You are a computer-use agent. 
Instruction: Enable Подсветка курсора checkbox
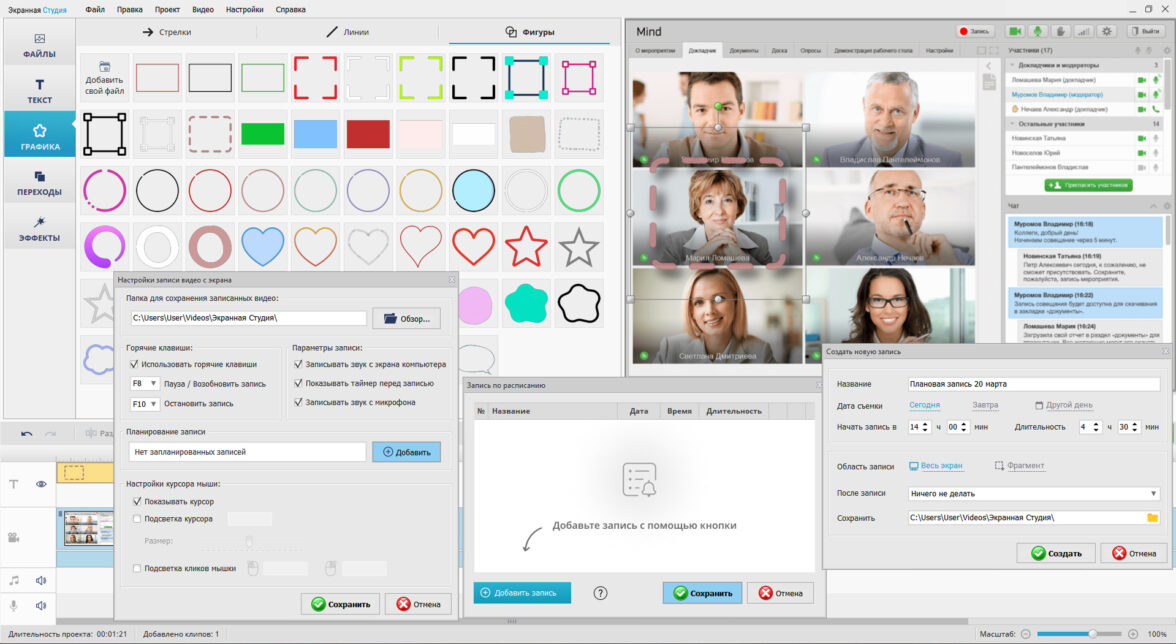click(x=136, y=519)
